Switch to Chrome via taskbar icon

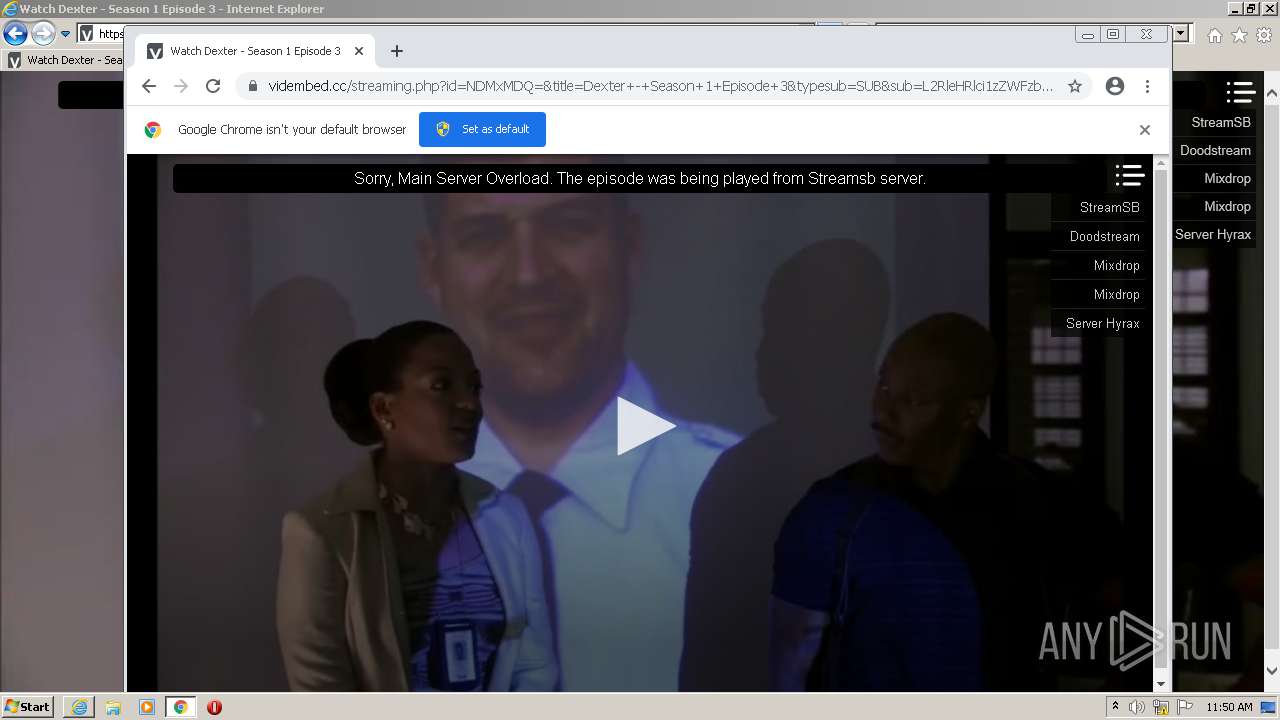pos(181,707)
